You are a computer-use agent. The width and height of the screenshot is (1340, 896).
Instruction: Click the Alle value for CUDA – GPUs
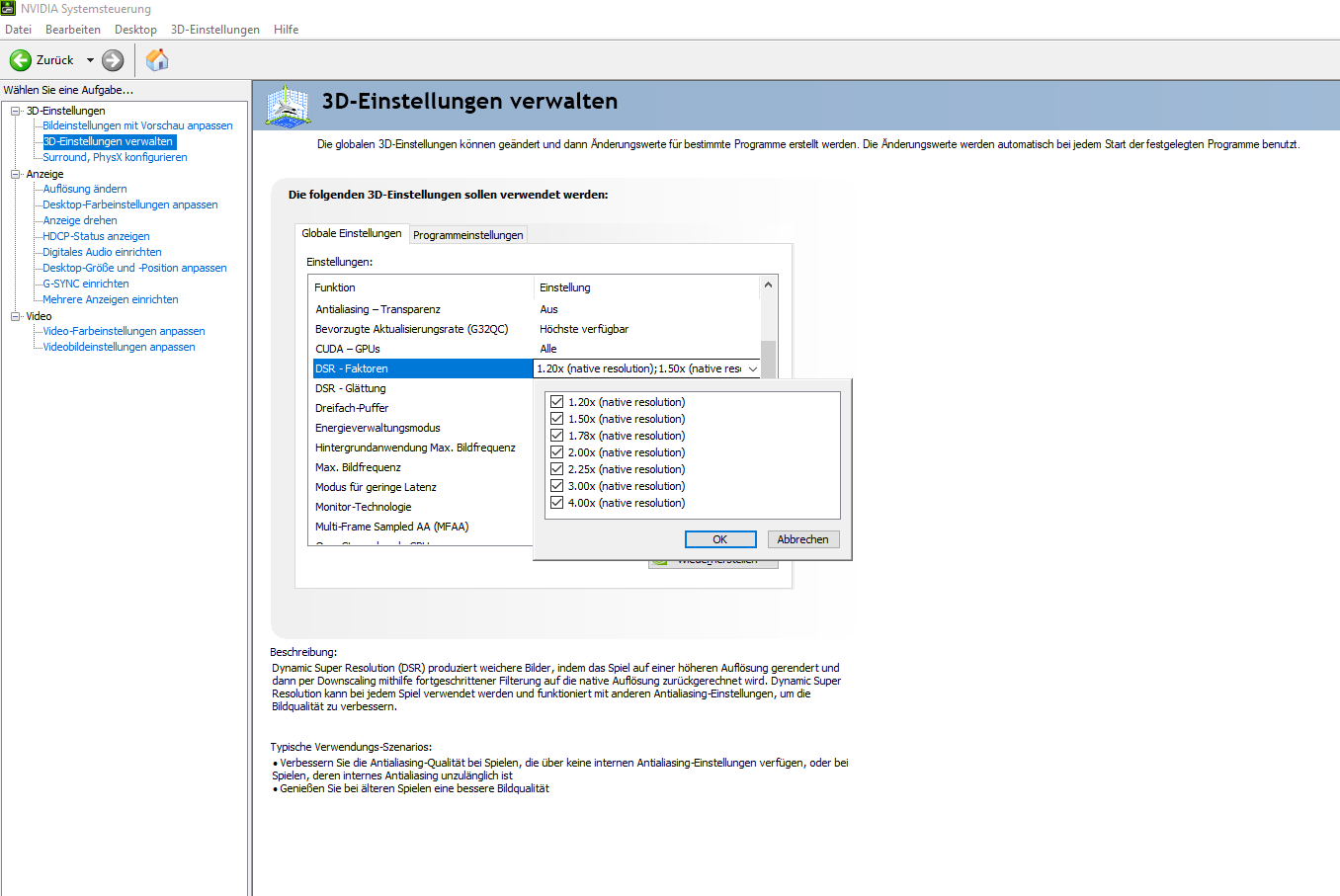(548, 349)
